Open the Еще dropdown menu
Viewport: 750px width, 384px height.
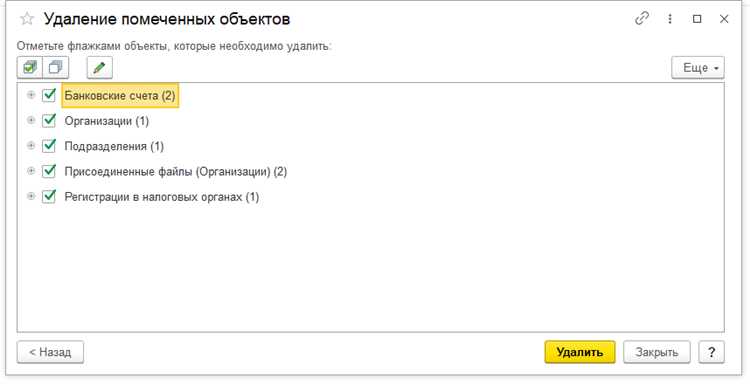tap(698, 68)
